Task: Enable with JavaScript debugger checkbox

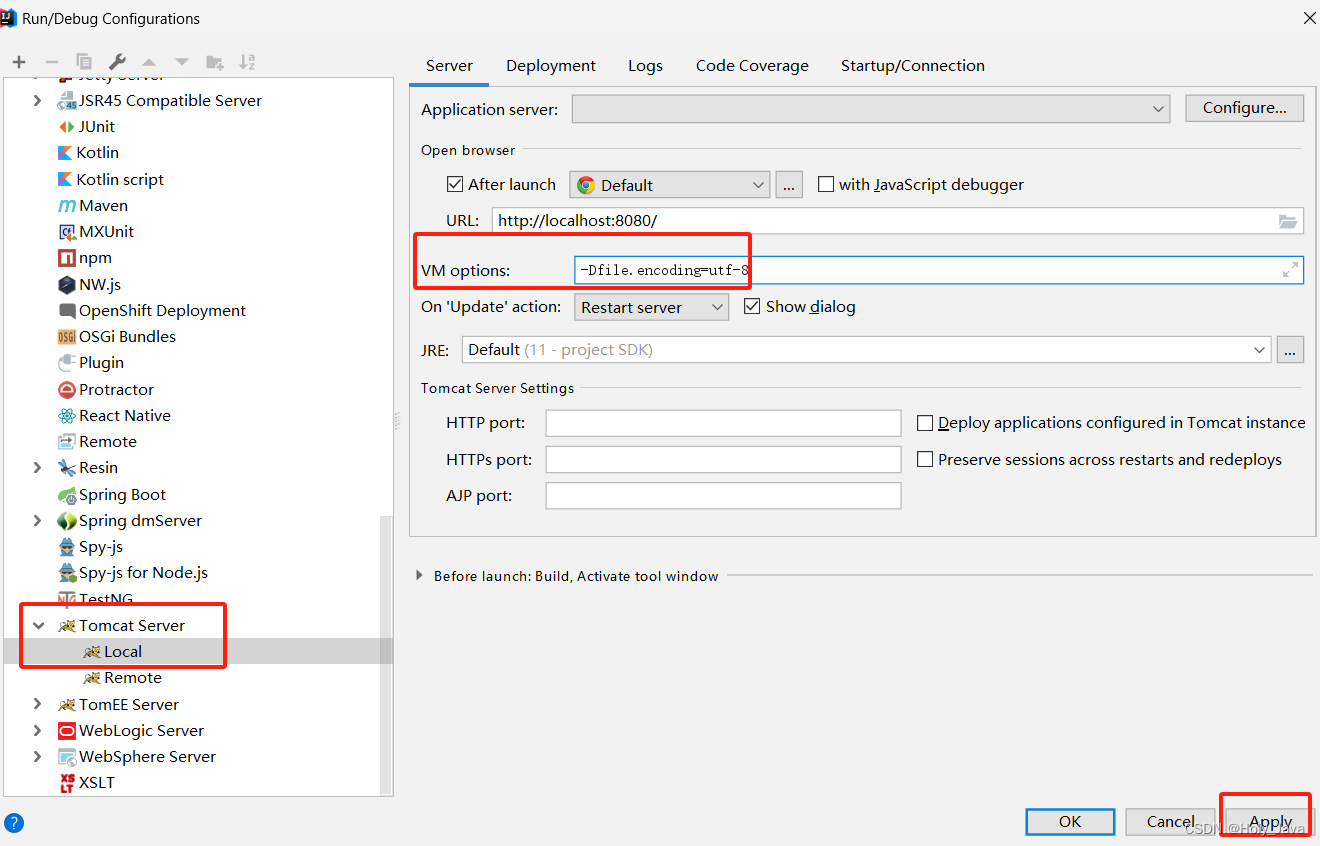Action: (826, 185)
